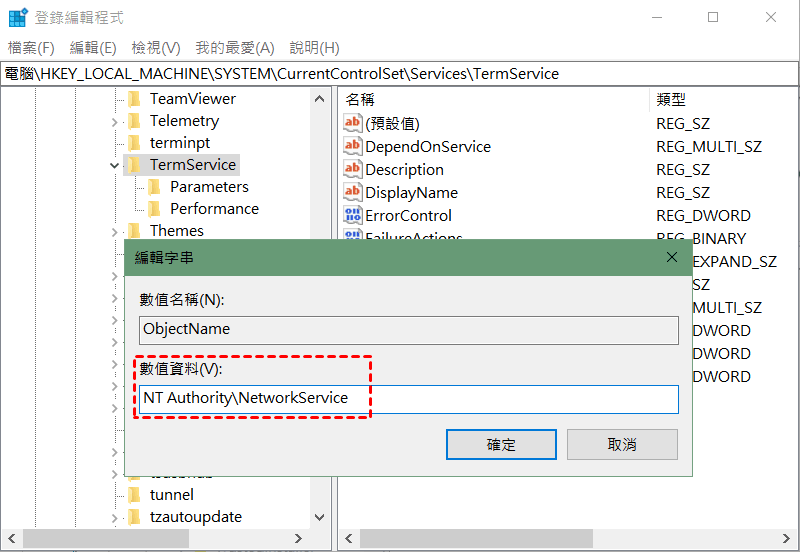
Task: Select the tunnel folder icon
Action: coord(135,495)
